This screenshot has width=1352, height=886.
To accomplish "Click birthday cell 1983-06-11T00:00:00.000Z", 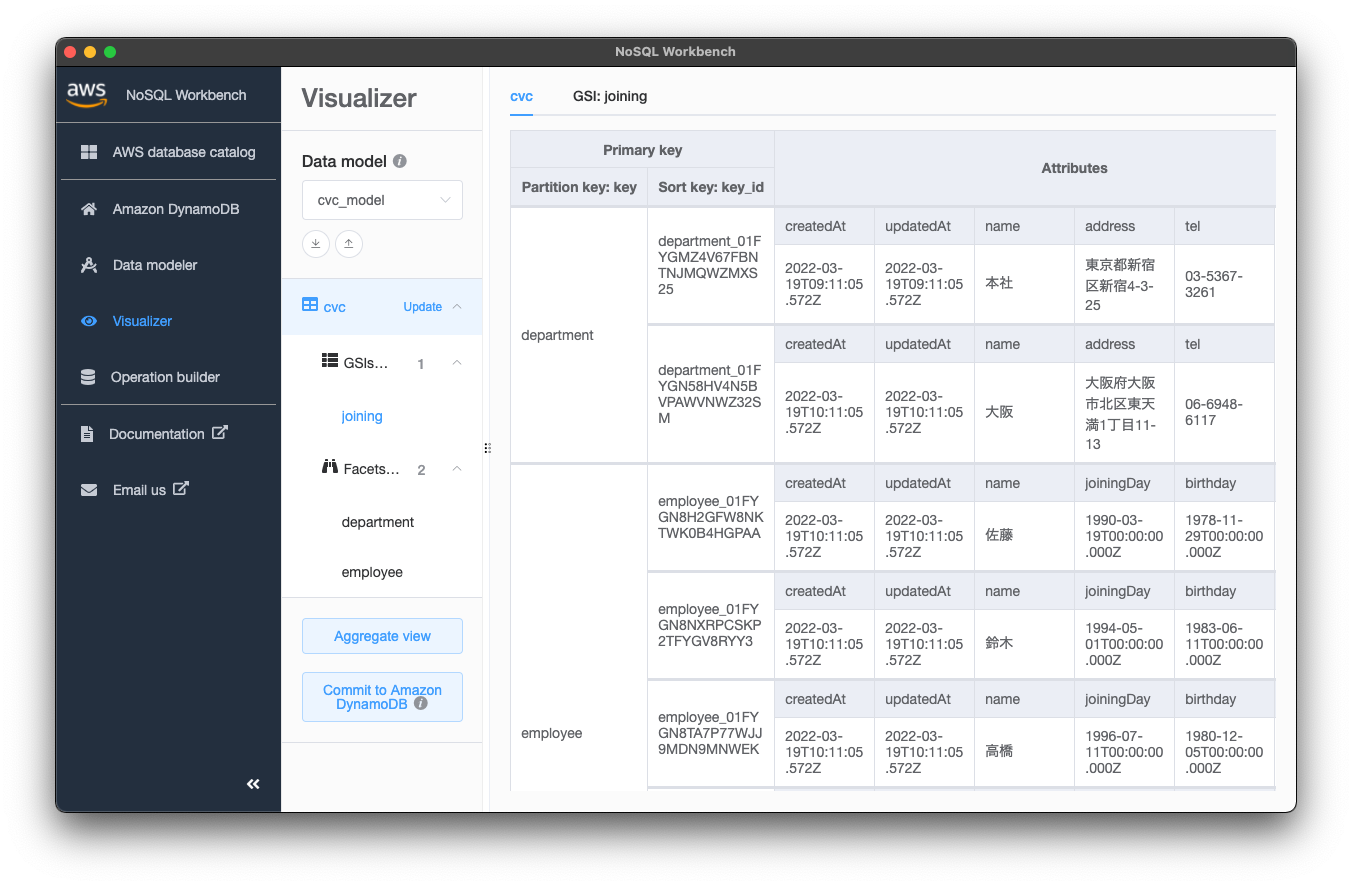I will pyautogui.click(x=1224, y=644).
